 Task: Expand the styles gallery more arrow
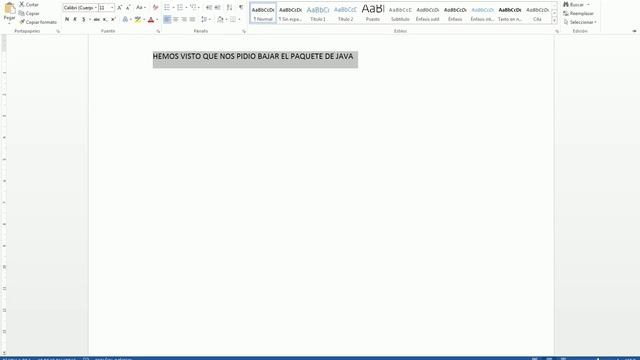tap(554, 20)
